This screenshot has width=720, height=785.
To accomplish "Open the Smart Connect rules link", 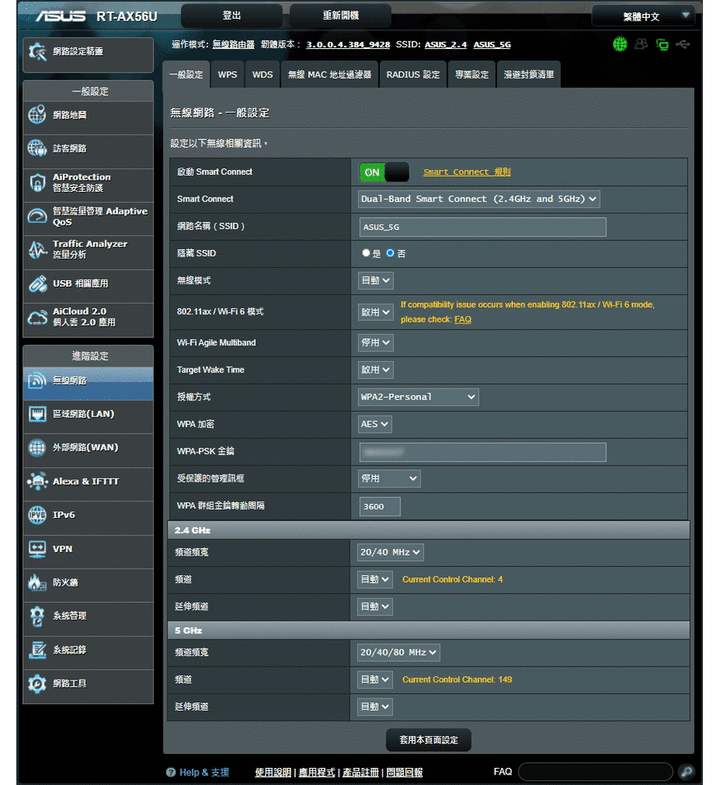I will point(467,172).
